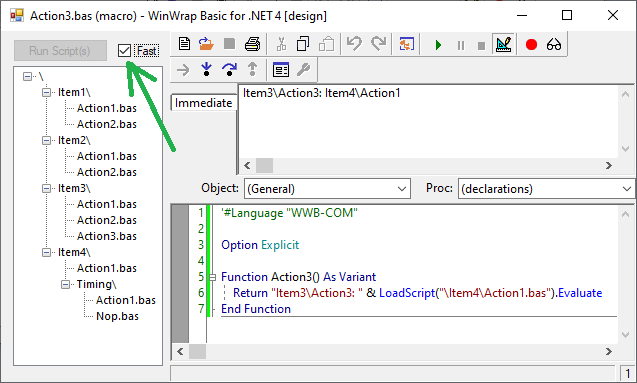Screen dimensions: 637x383
Task: Stop macro execution with square icon
Action: [481, 45]
